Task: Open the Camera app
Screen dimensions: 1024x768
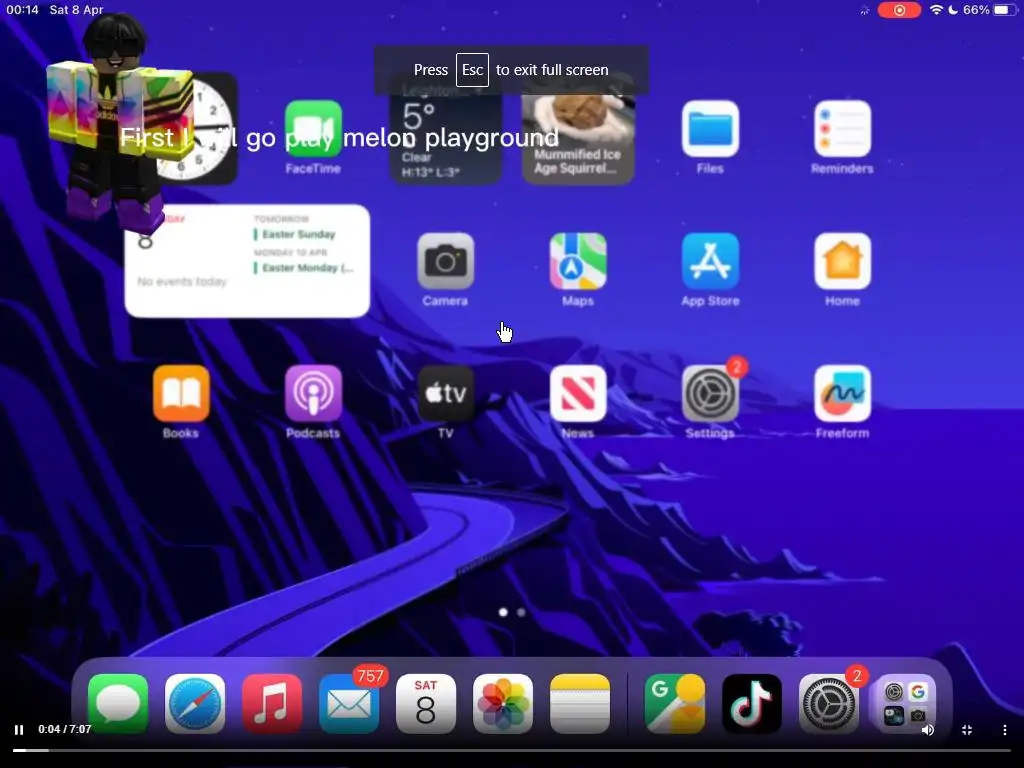Action: [445, 261]
